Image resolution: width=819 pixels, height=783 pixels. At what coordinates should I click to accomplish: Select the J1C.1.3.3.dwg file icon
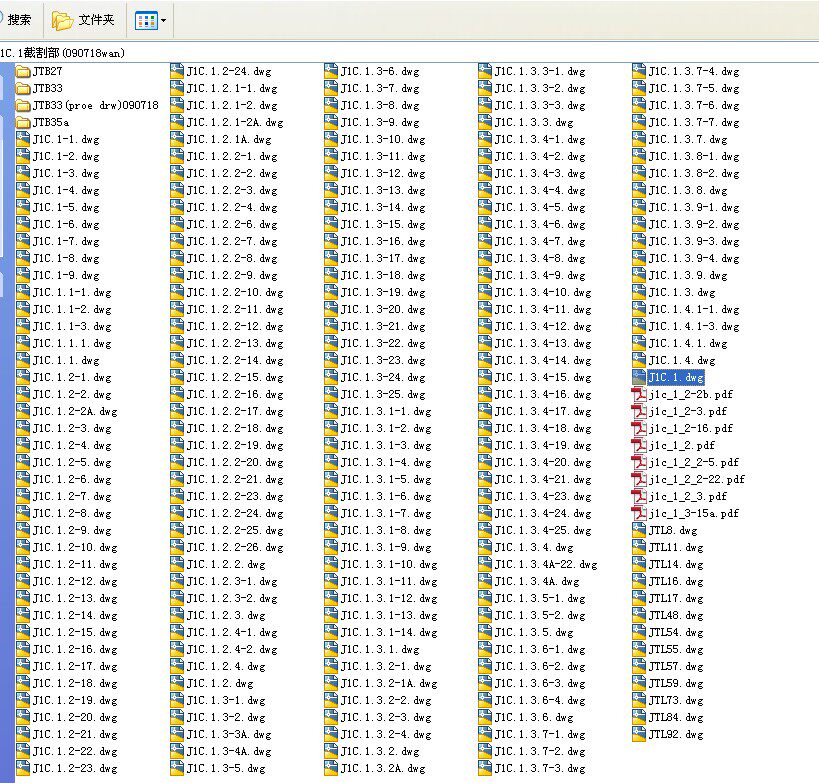(x=485, y=122)
